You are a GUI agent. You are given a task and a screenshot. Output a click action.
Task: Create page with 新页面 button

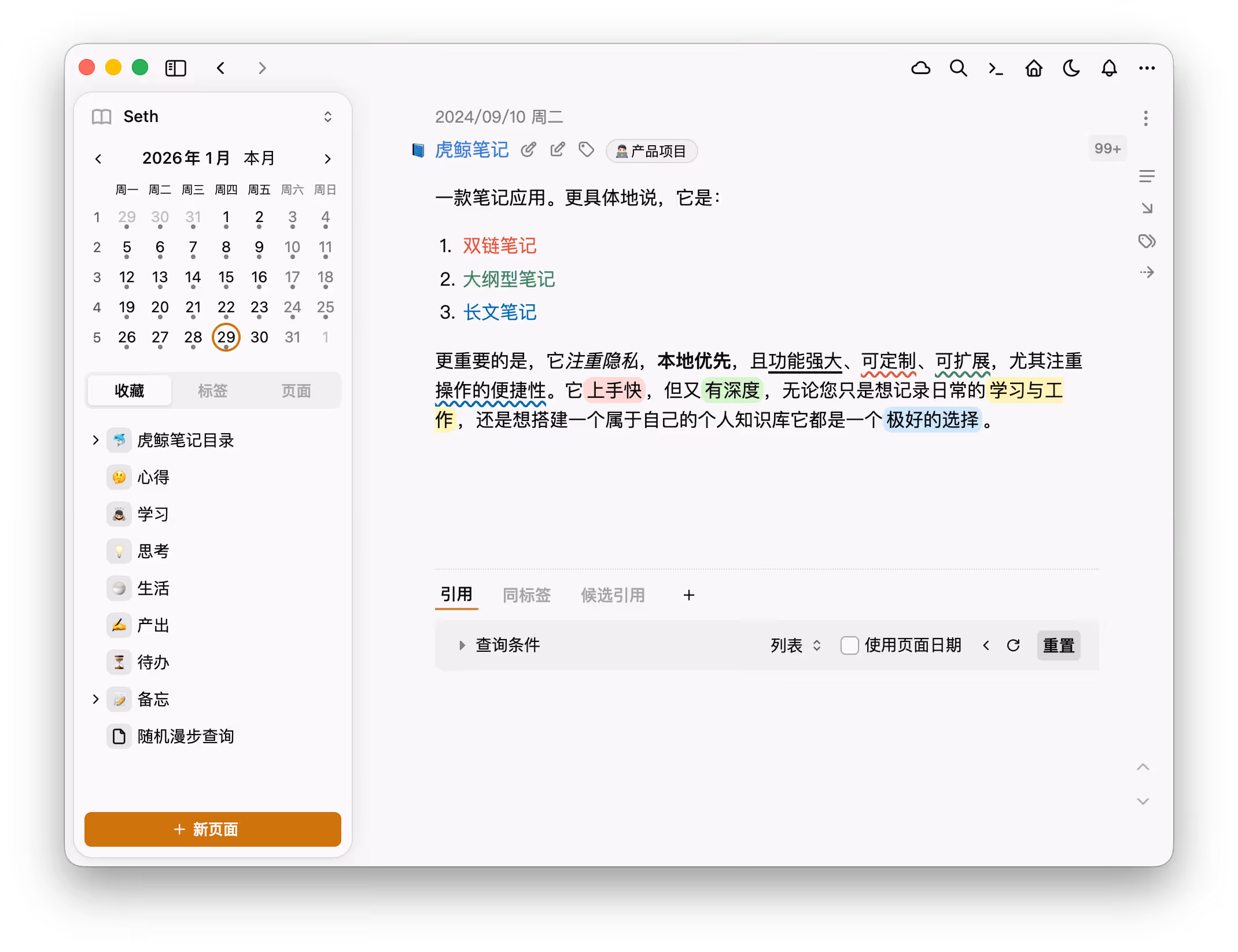213,829
